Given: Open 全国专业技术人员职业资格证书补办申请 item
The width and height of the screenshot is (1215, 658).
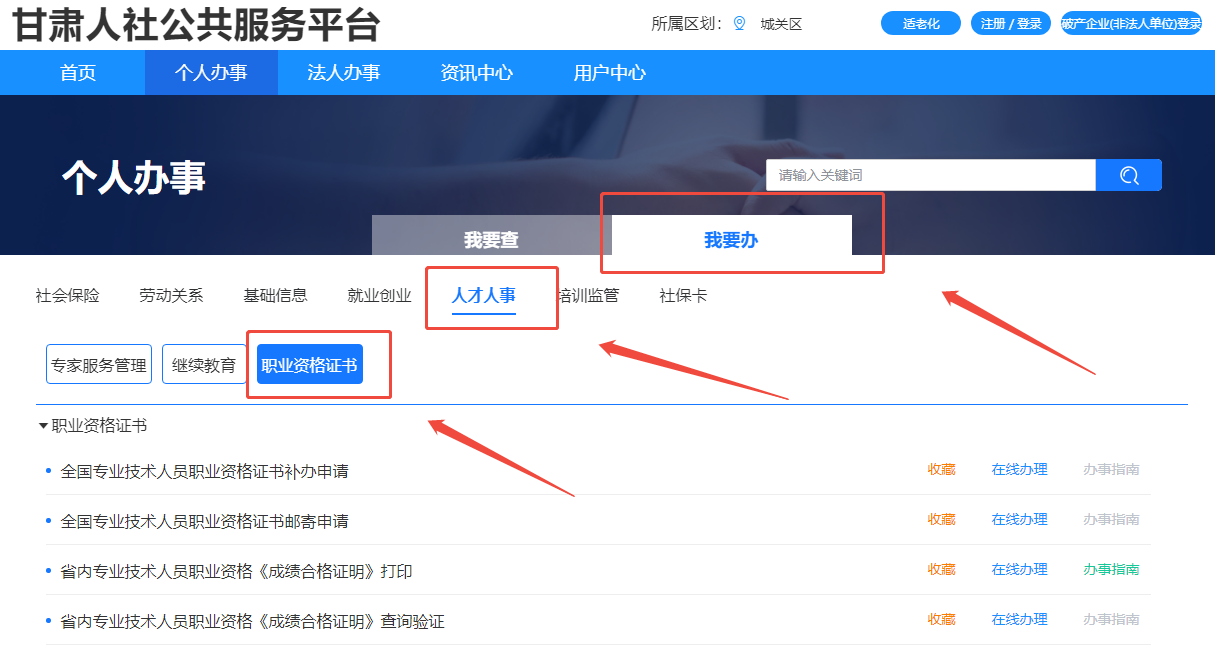Looking at the screenshot, I should tap(205, 471).
